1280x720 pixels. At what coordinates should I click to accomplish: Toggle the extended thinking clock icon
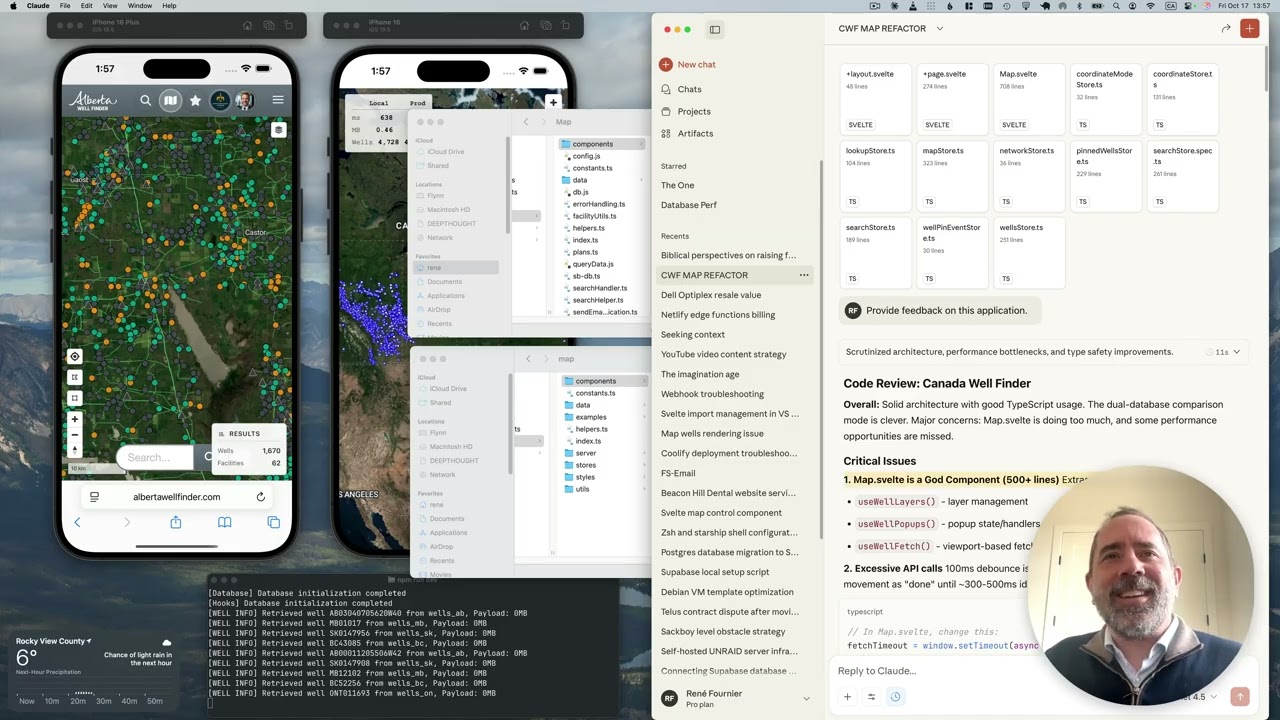click(x=895, y=697)
